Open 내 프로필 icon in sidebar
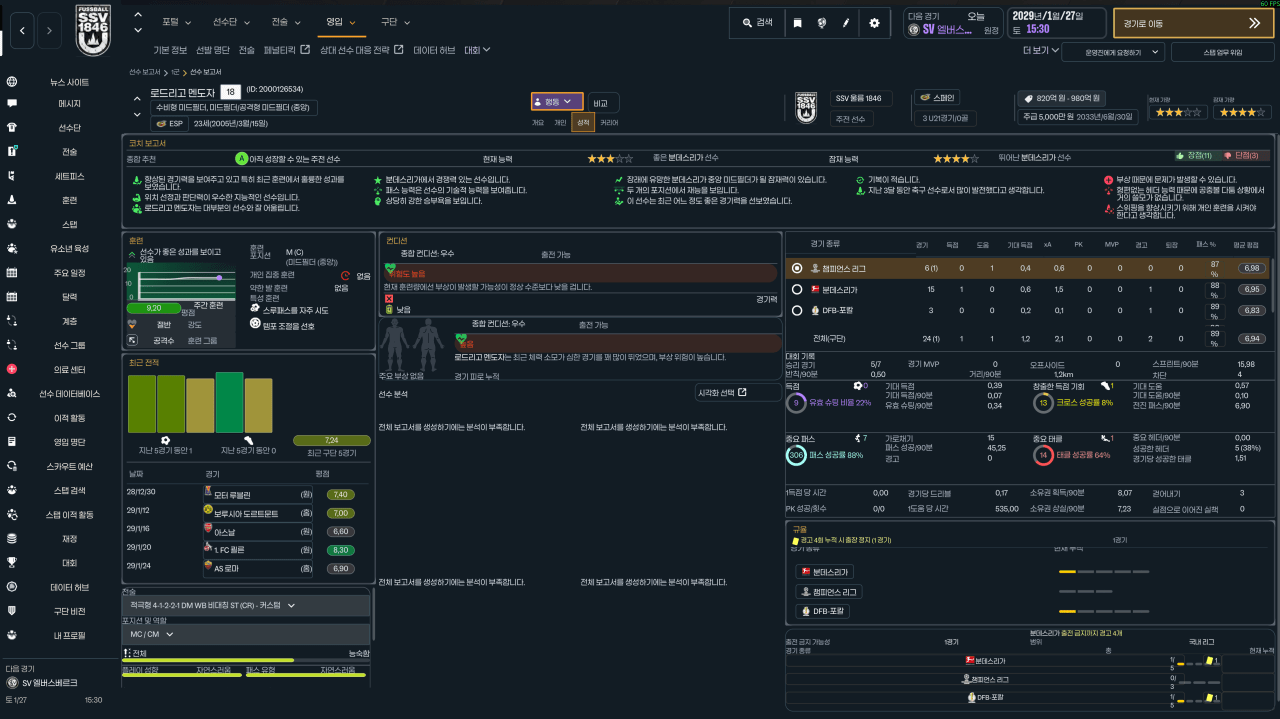 pyautogui.click(x=12, y=634)
